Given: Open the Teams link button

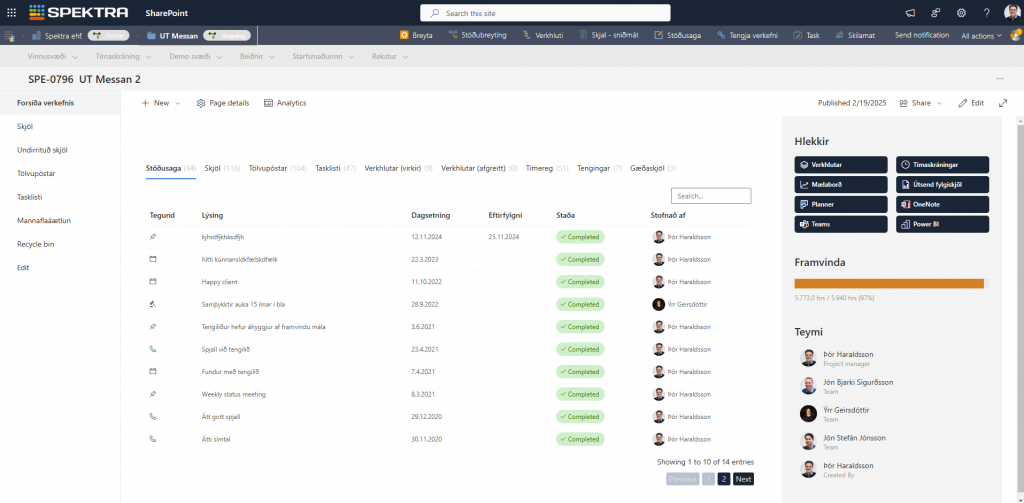Looking at the screenshot, I should click(x=840, y=224).
